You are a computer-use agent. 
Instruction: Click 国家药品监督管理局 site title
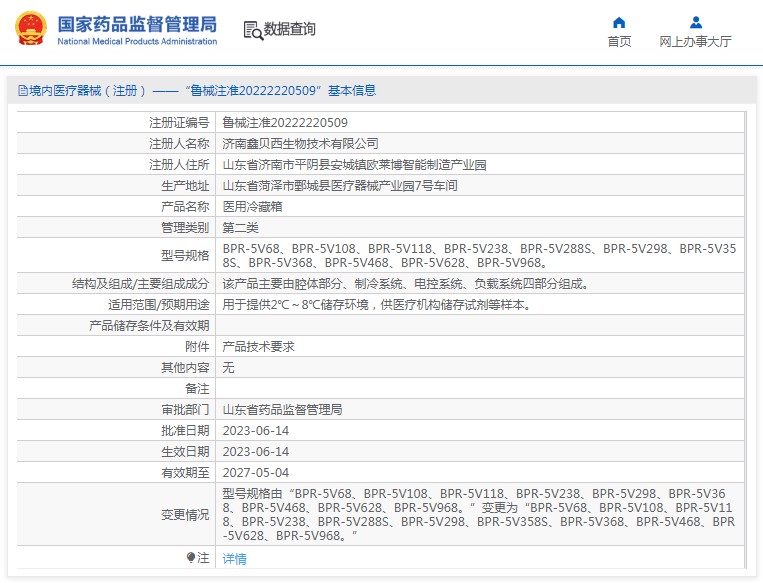[x=137, y=24]
